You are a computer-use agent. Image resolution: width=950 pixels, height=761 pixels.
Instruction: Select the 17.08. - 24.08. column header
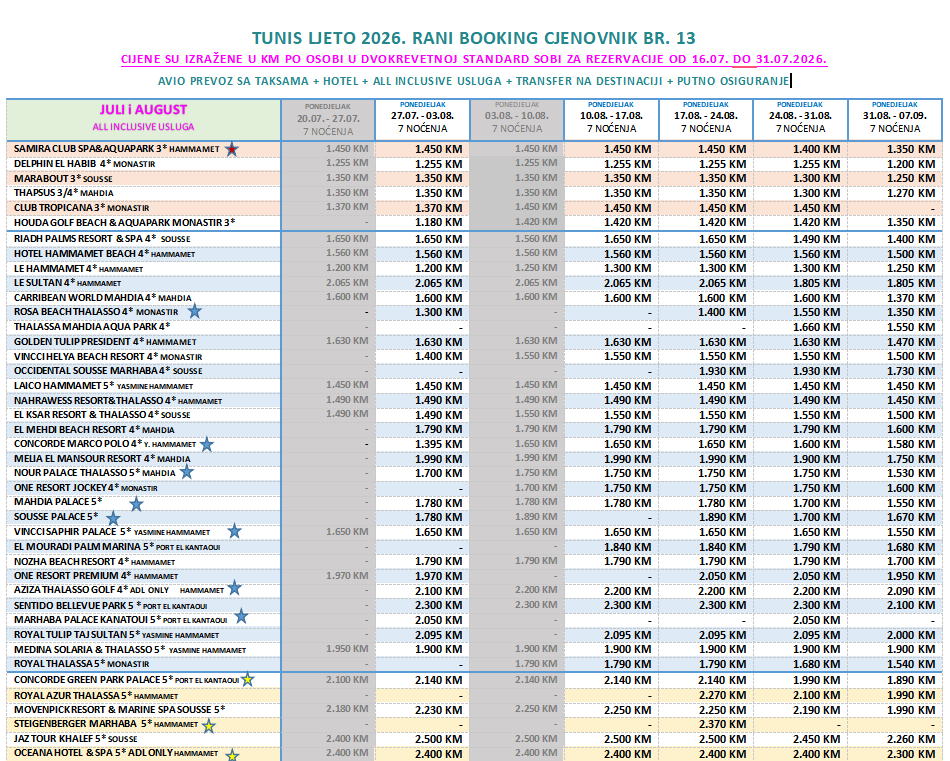pyautogui.click(x=706, y=120)
